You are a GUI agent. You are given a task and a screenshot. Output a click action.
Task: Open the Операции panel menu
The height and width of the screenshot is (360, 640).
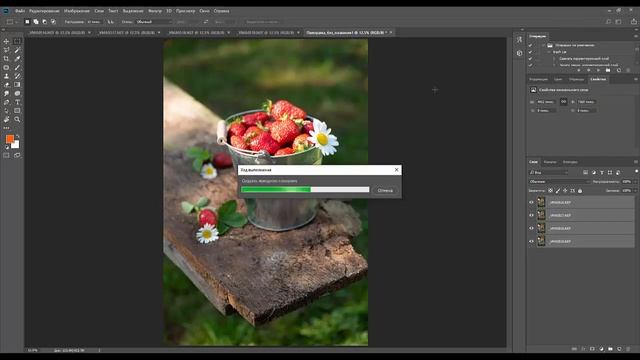click(636, 36)
